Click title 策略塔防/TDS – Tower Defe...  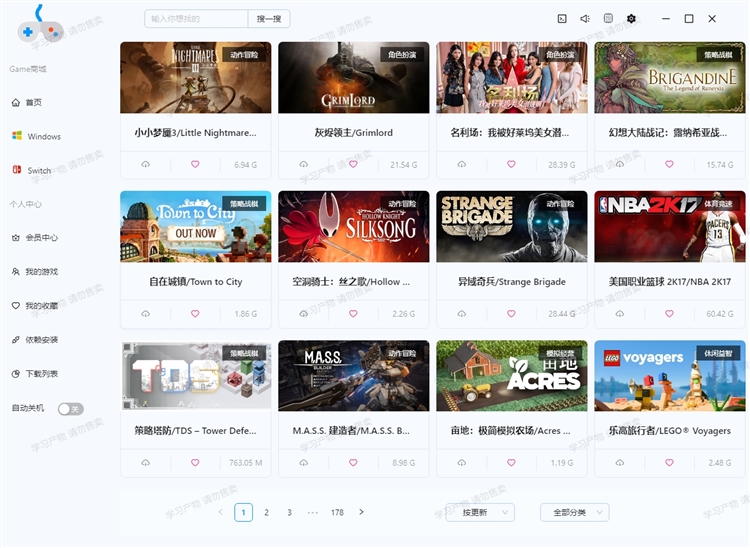pyautogui.click(x=196, y=431)
